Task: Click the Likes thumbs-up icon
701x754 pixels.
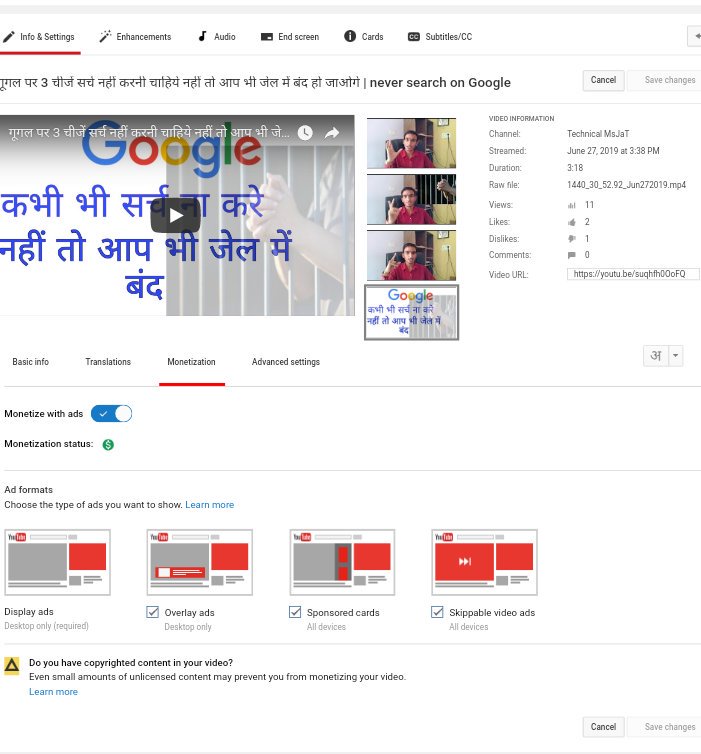Action: point(572,222)
